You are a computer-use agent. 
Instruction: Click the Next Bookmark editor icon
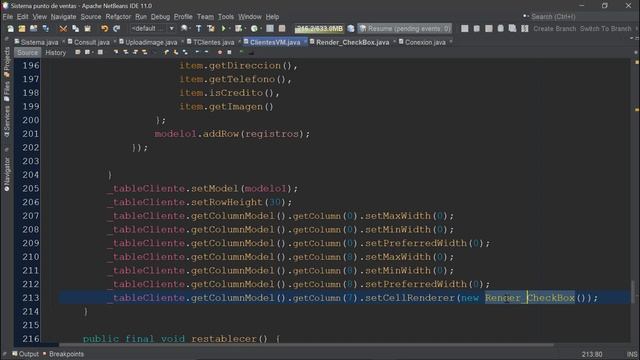click(x=176, y=52)
